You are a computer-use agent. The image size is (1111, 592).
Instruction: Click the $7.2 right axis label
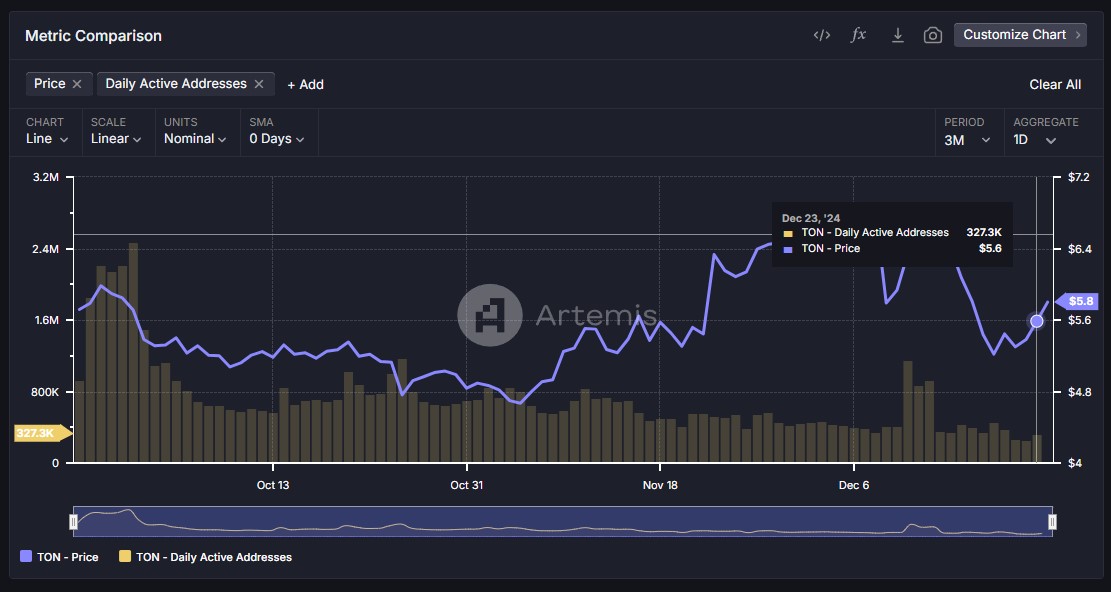click(x=1079, y=177)
